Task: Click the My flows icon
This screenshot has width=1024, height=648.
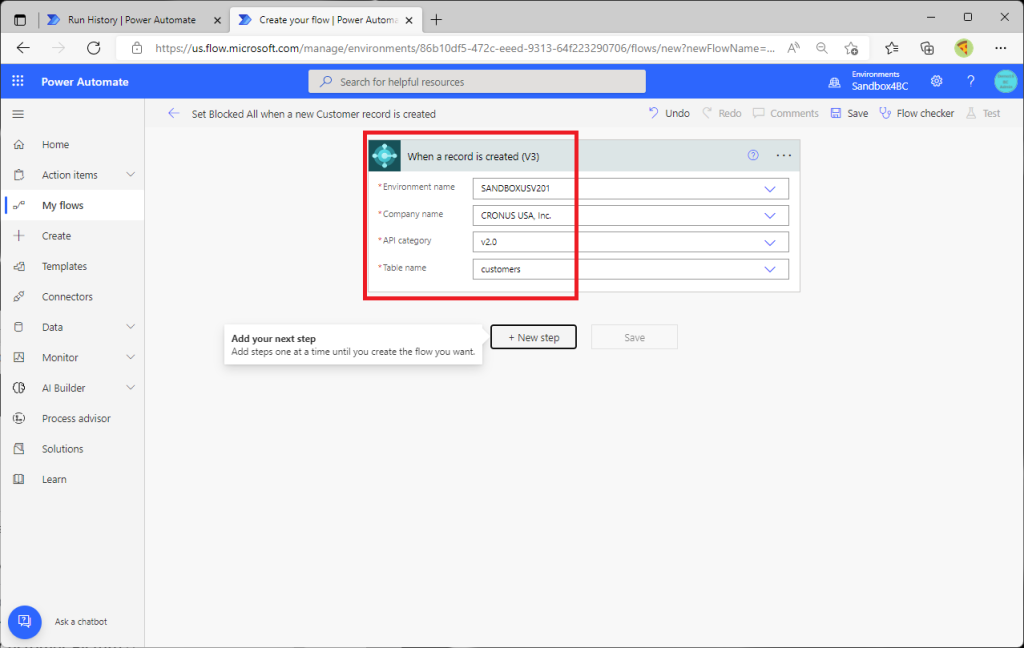Action: pos(19,205)
